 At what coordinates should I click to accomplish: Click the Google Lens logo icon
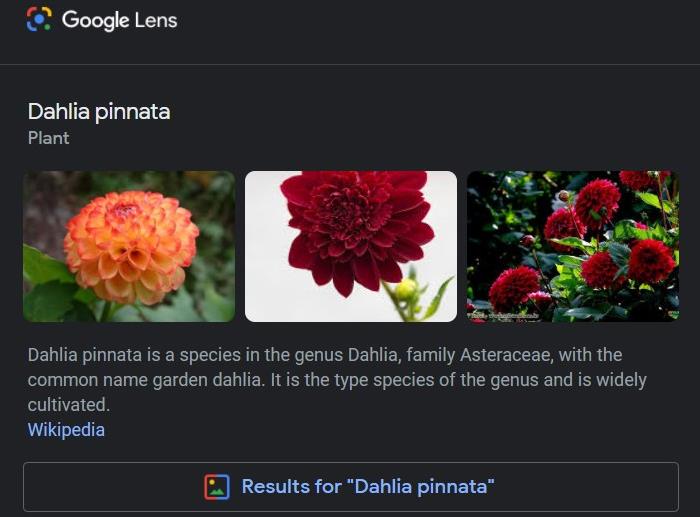(x=39, y=19)
